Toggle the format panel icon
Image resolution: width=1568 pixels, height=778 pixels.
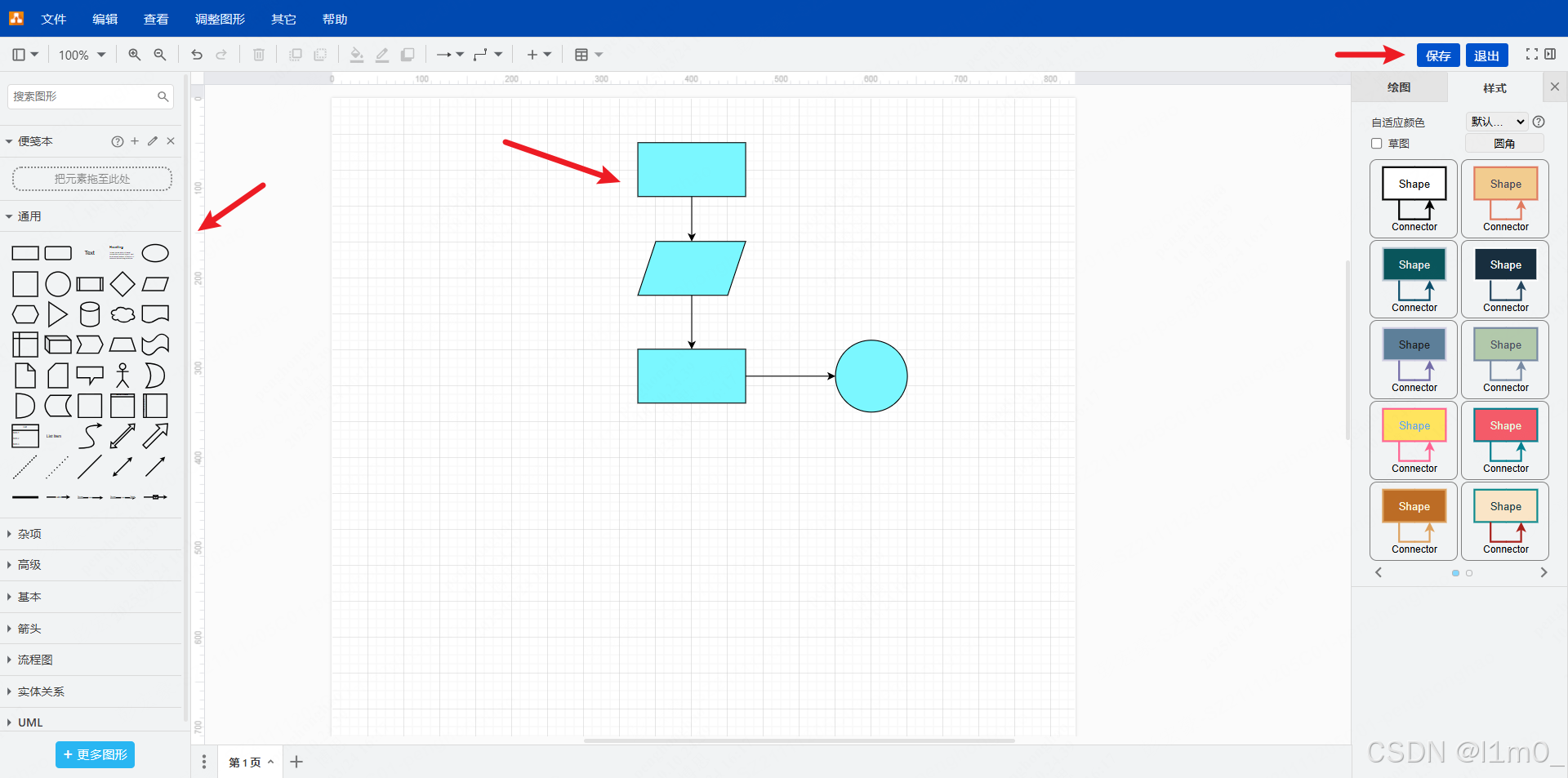1550,54
